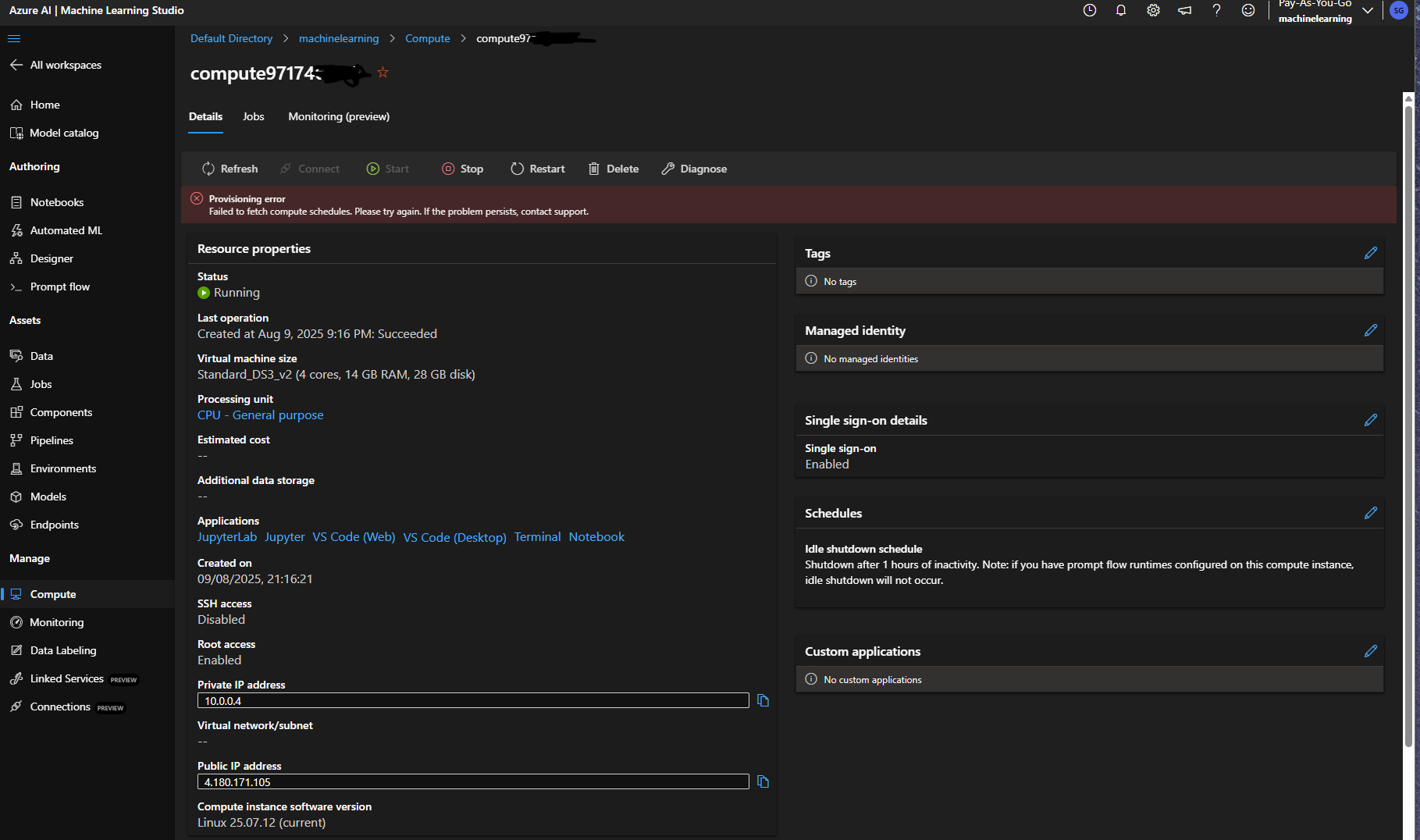The width and height of the screenshot is (1420, 840).
Task: Click the No managed identities info icon
Action: click(x=811, y=358)
